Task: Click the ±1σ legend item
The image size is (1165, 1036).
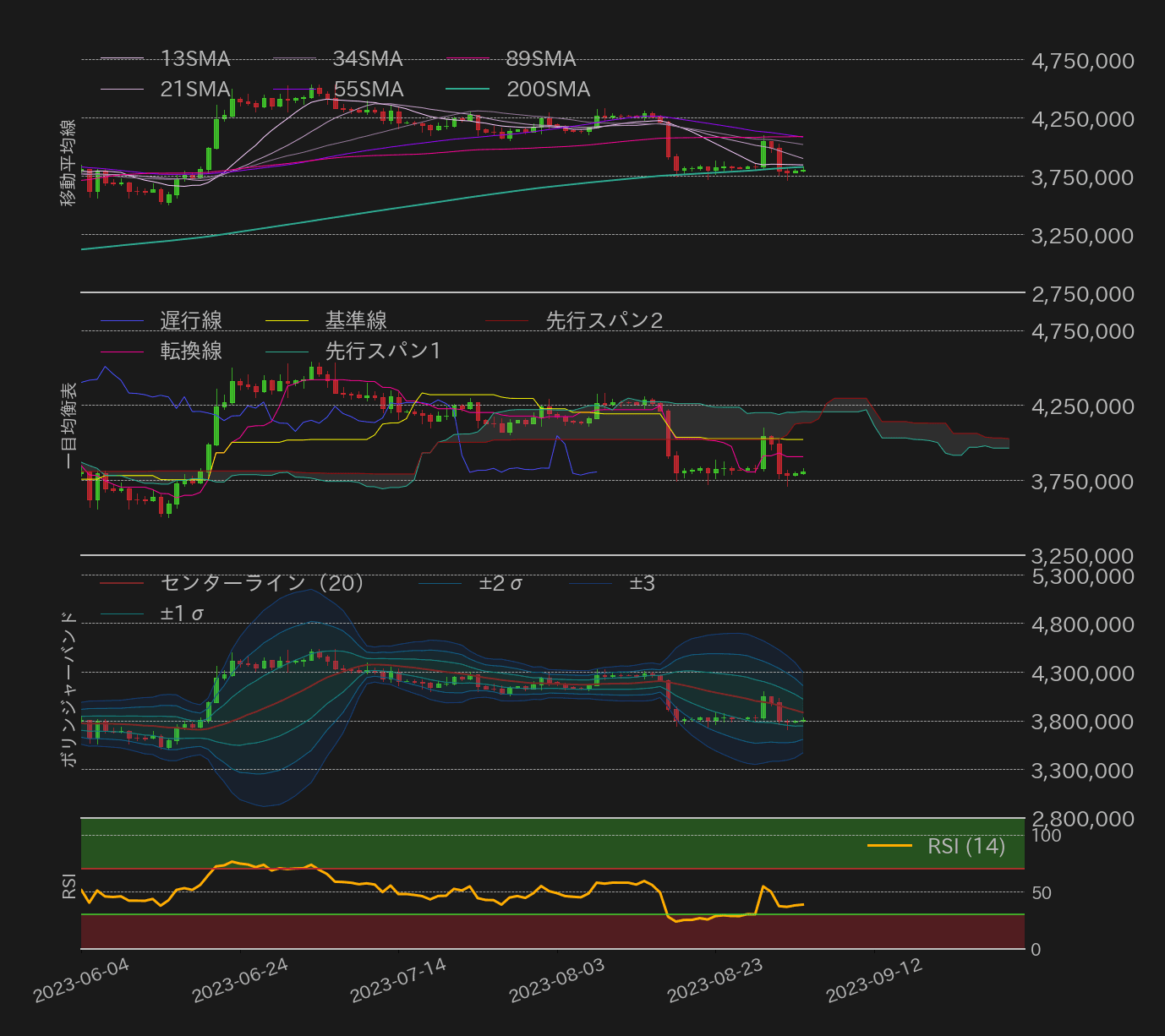Action: tap(123, 612)
